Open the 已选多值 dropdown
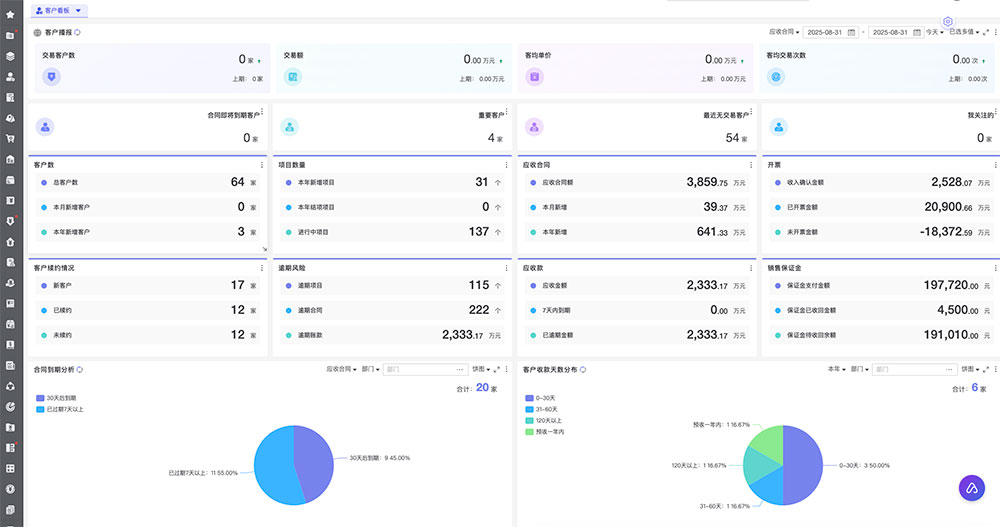The image size is (1000, 527). point(963,32)
